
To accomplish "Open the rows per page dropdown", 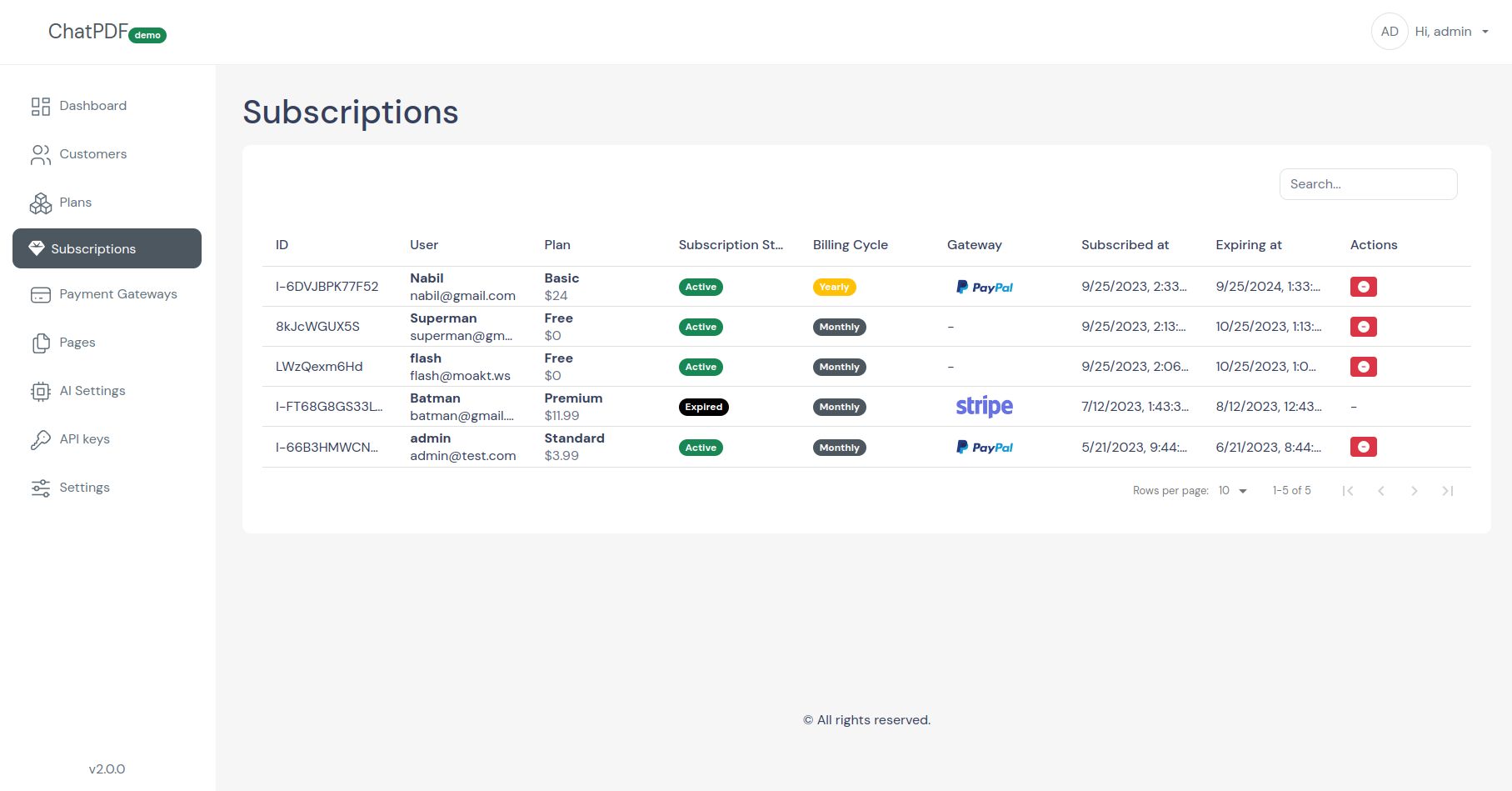I will coord(1233,491).
